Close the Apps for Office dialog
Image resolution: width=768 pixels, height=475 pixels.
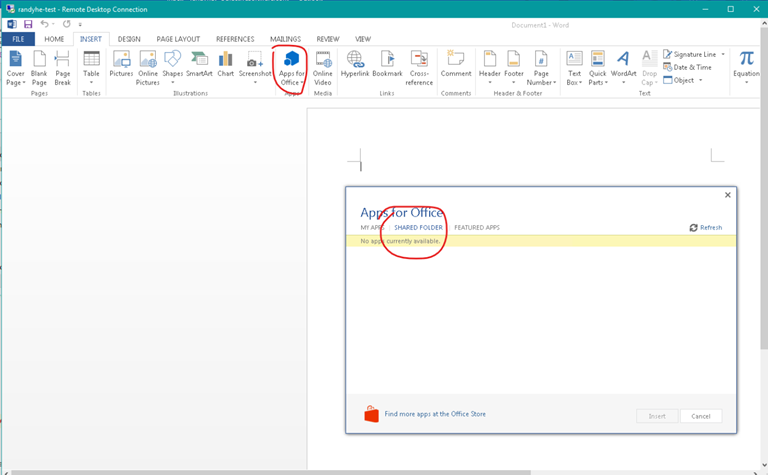point(728,195)
